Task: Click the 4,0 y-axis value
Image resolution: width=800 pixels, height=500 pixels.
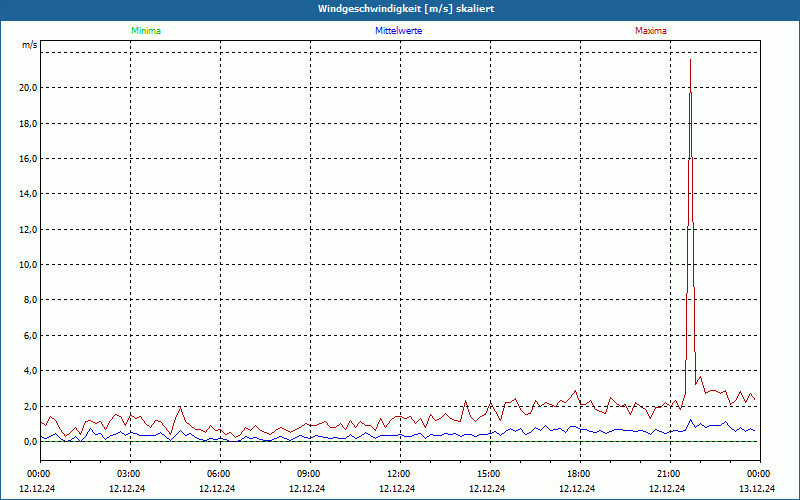Action: 30,371
